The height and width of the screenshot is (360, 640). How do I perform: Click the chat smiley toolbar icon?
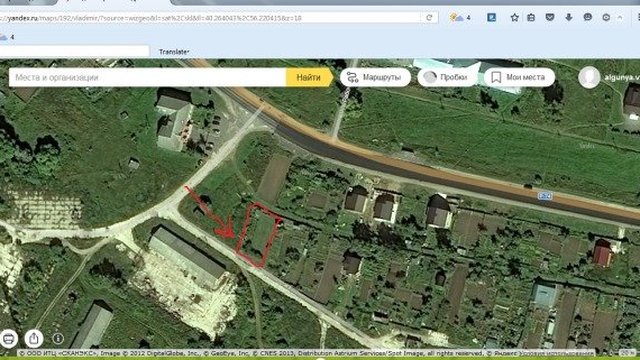(588, 17)
